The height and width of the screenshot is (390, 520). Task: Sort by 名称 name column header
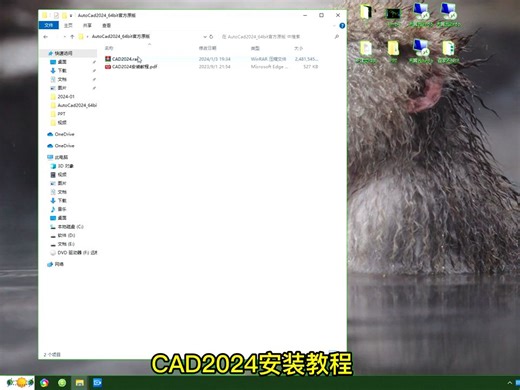(109, 48)
